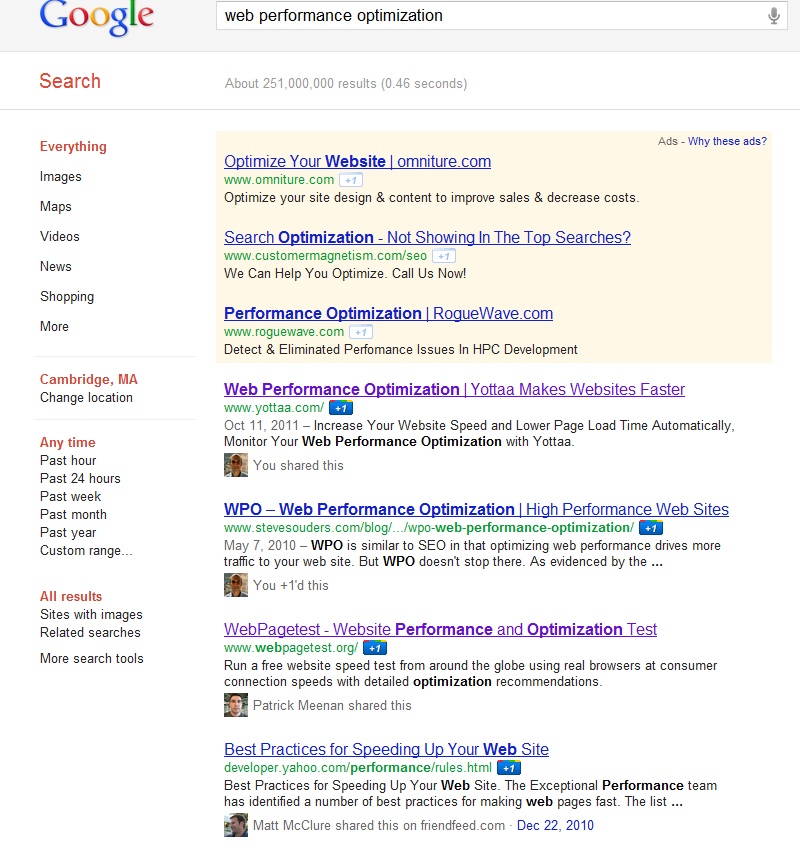Click the 'Patrick Meenan shared this' text

(x=332, y=705)
